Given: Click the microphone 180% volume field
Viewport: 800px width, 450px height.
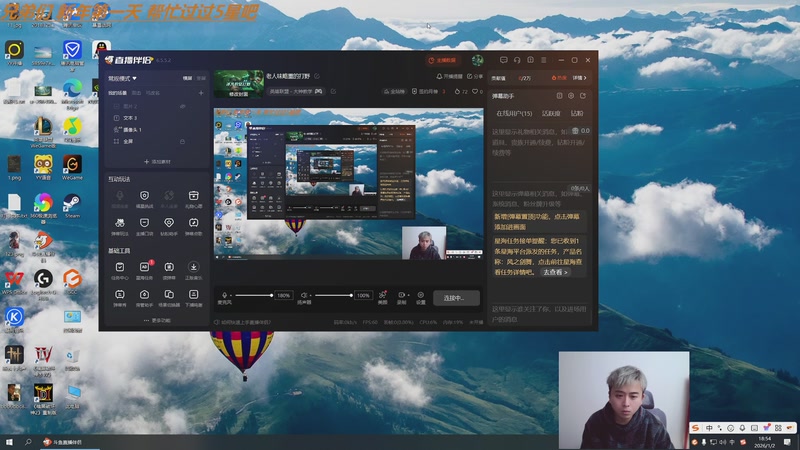Looking at the screenshot, I should 284,295.
